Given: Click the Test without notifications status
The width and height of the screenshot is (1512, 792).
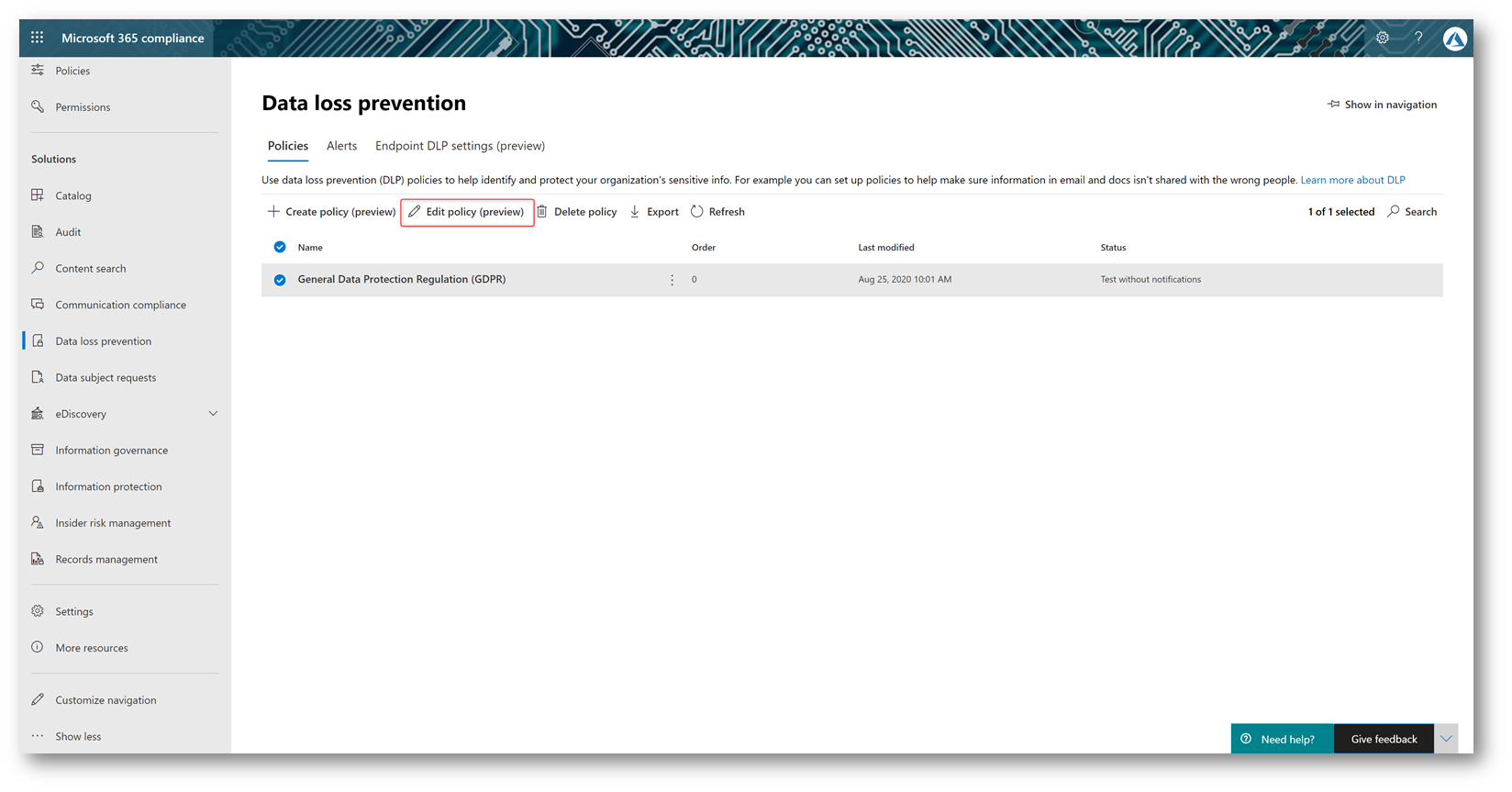Looking at the screenshot, I should coord(1151,280).
